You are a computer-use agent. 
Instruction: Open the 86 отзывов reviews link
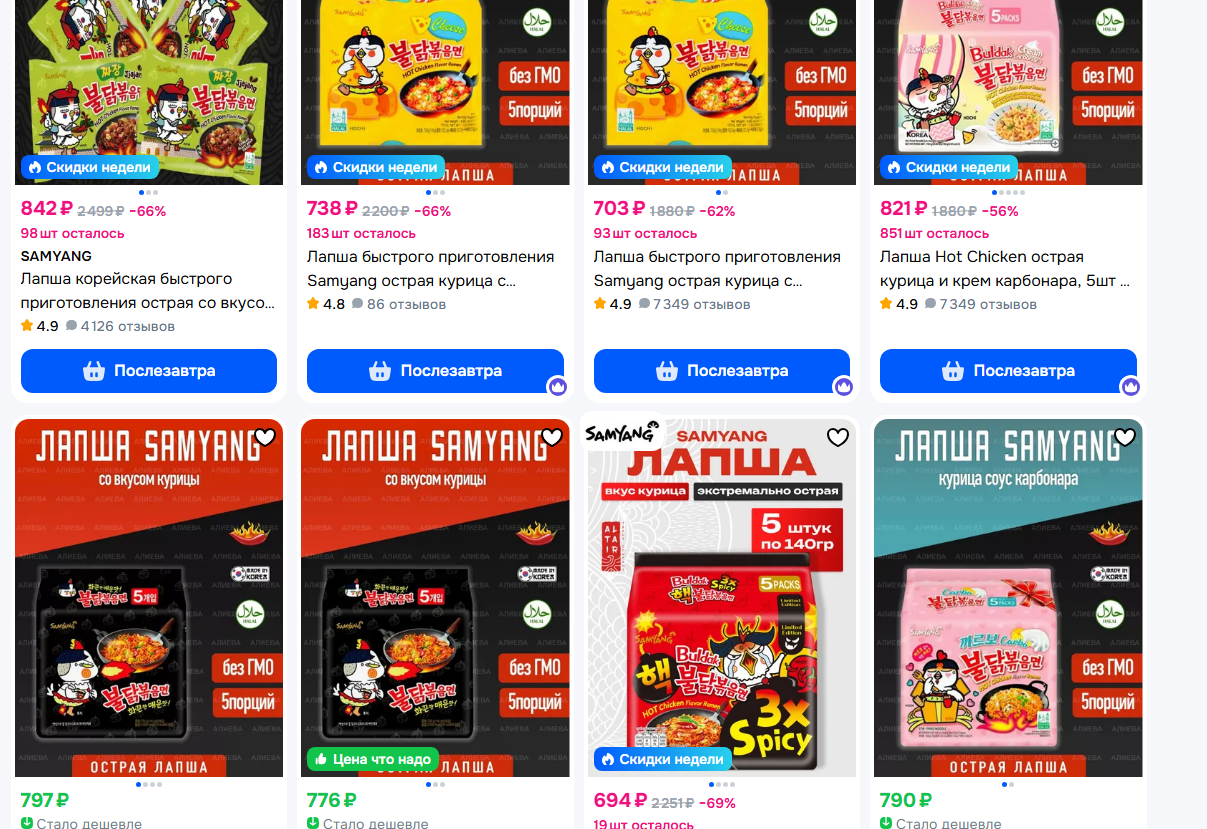click(x=399, y=304)
